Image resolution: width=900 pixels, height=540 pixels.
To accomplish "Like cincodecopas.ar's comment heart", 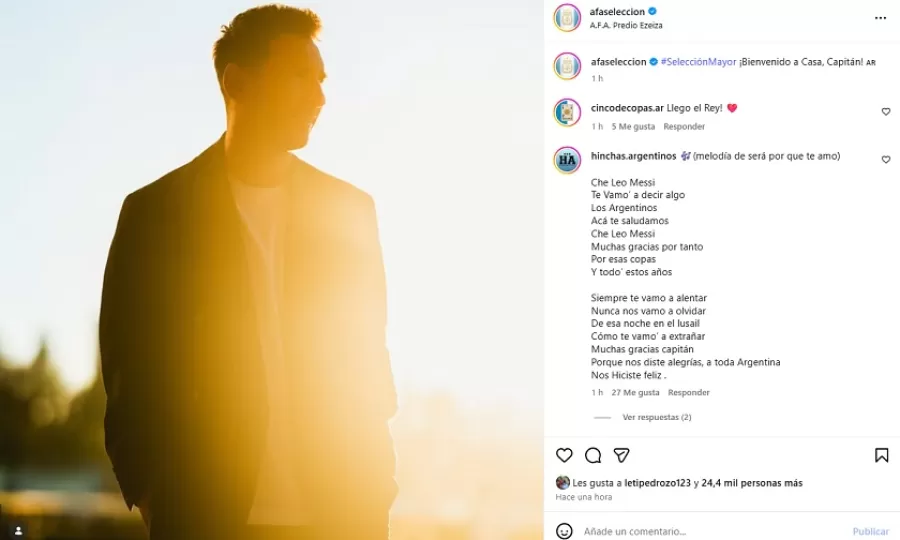I will click(886, 112).
